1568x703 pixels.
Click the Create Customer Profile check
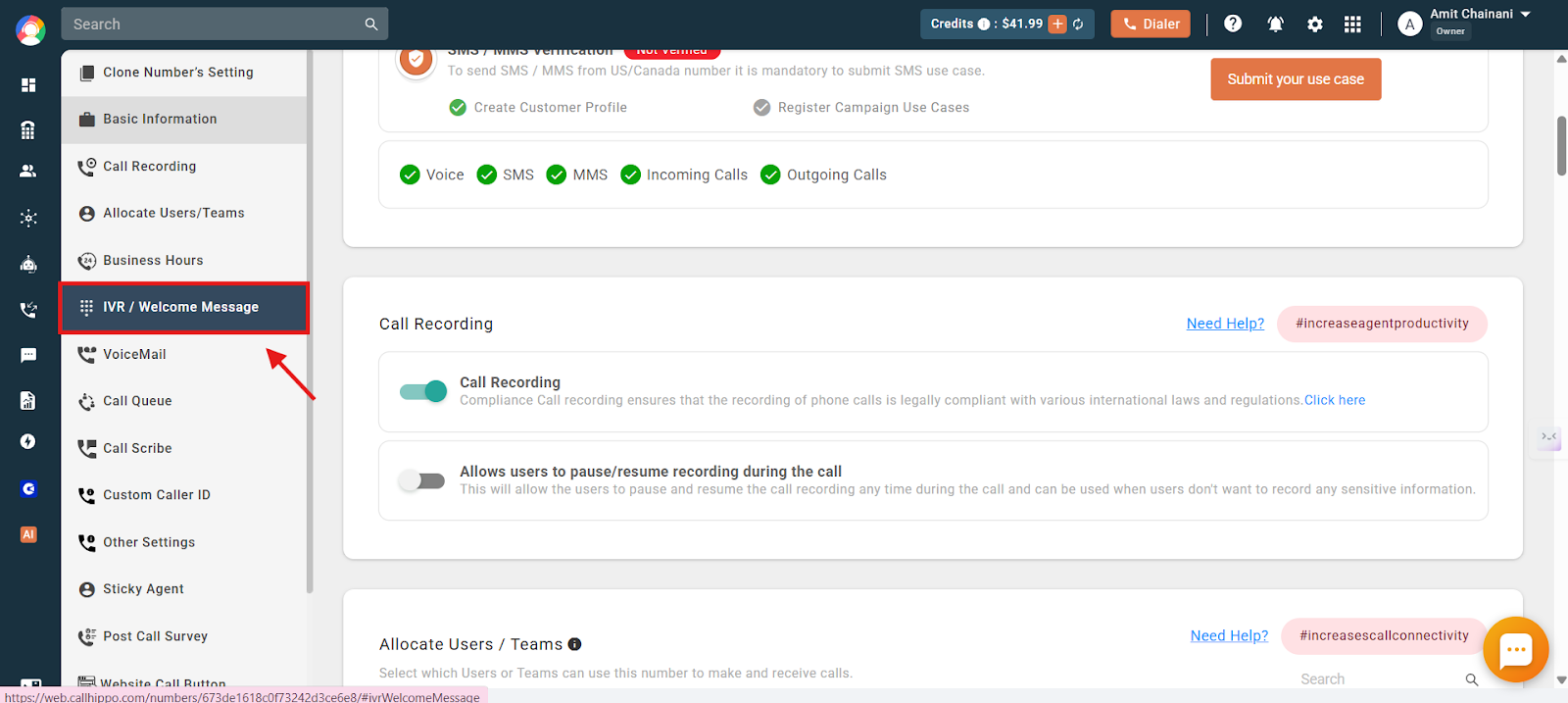click(458, 108)
